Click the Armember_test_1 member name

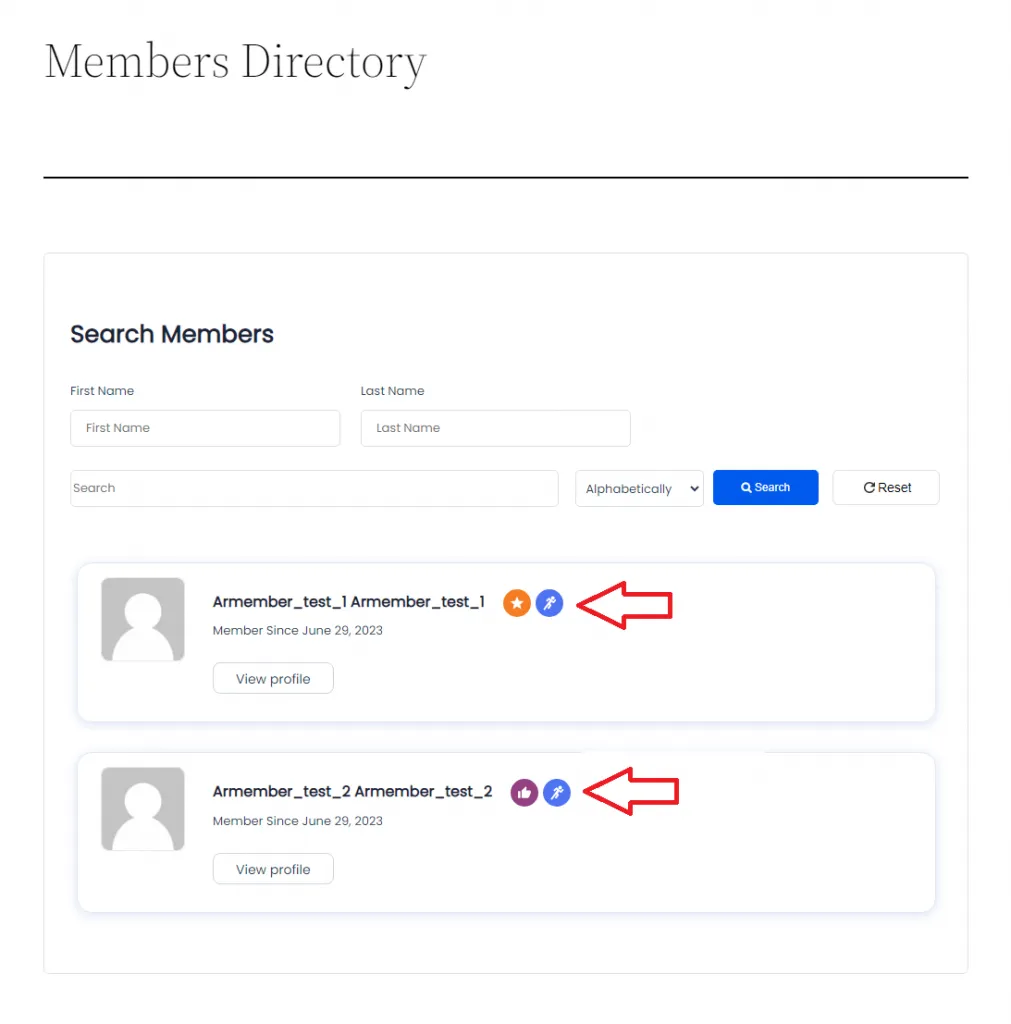[x=349, y=602]
